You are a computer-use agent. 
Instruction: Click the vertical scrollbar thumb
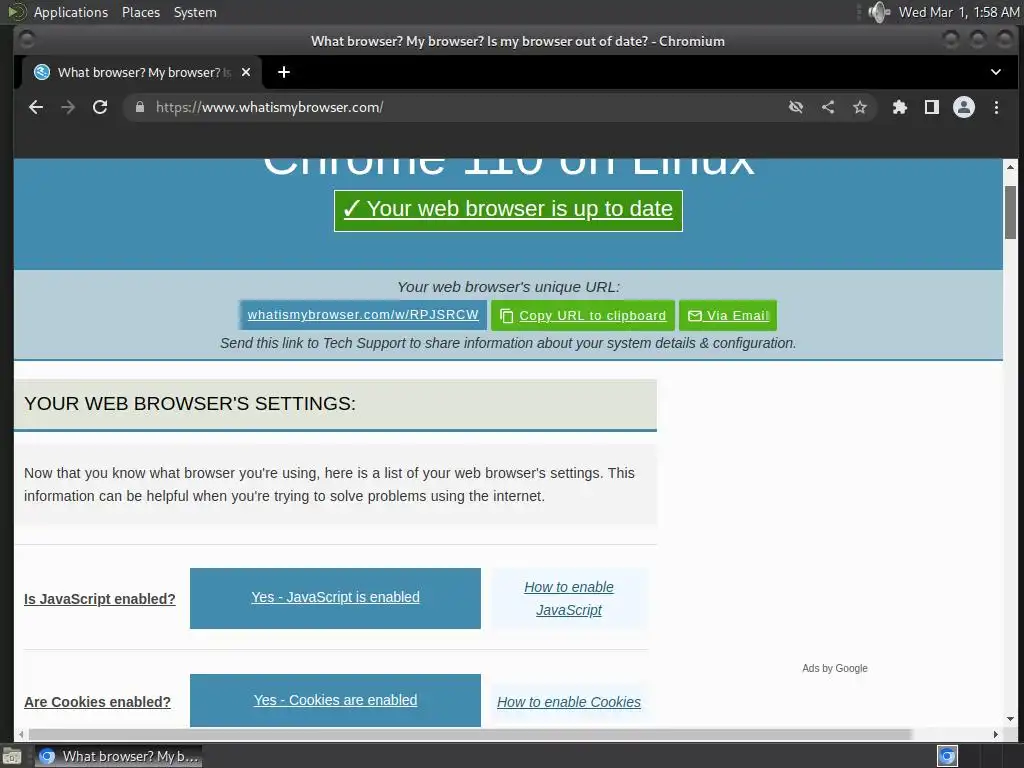(x=1010, y=212)
